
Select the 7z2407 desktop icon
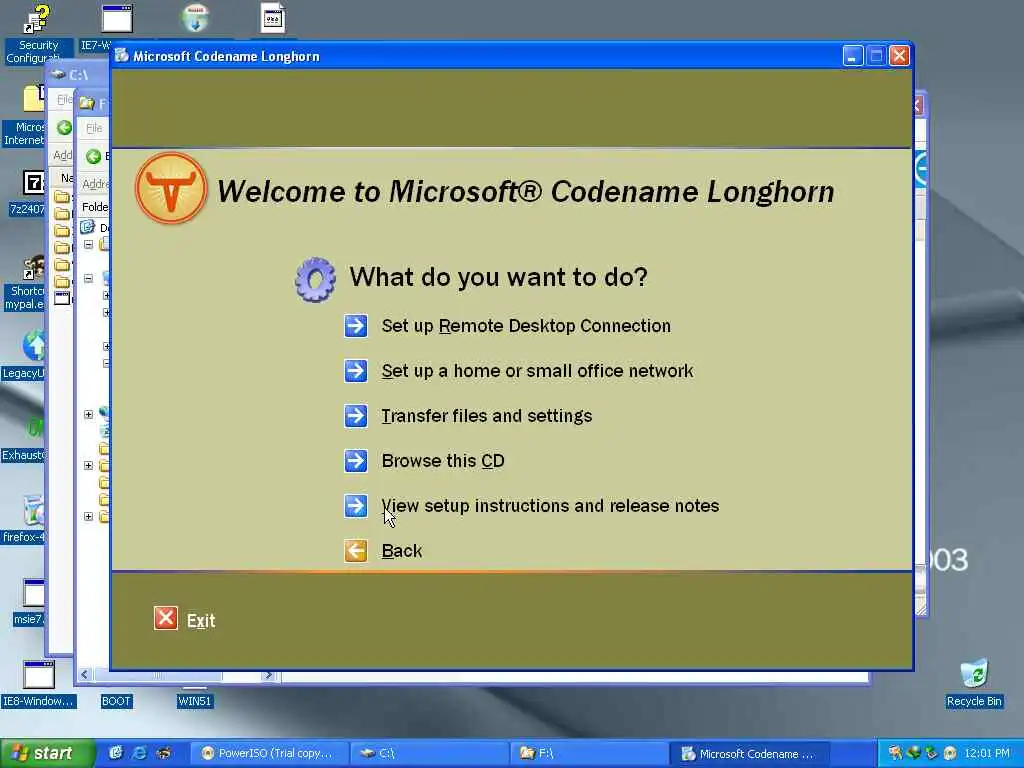[27, 193]
